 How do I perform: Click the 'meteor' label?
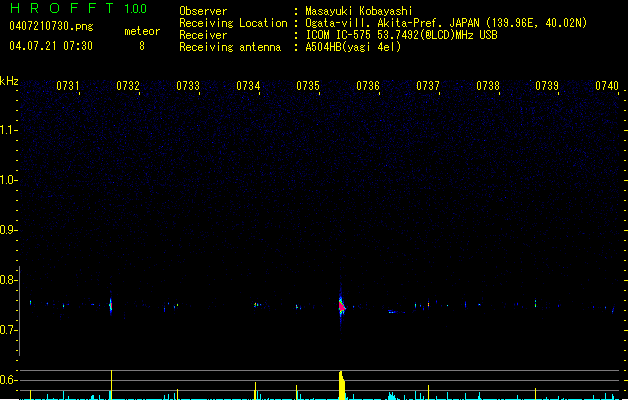pyautogui.click(x=142, y=31)
